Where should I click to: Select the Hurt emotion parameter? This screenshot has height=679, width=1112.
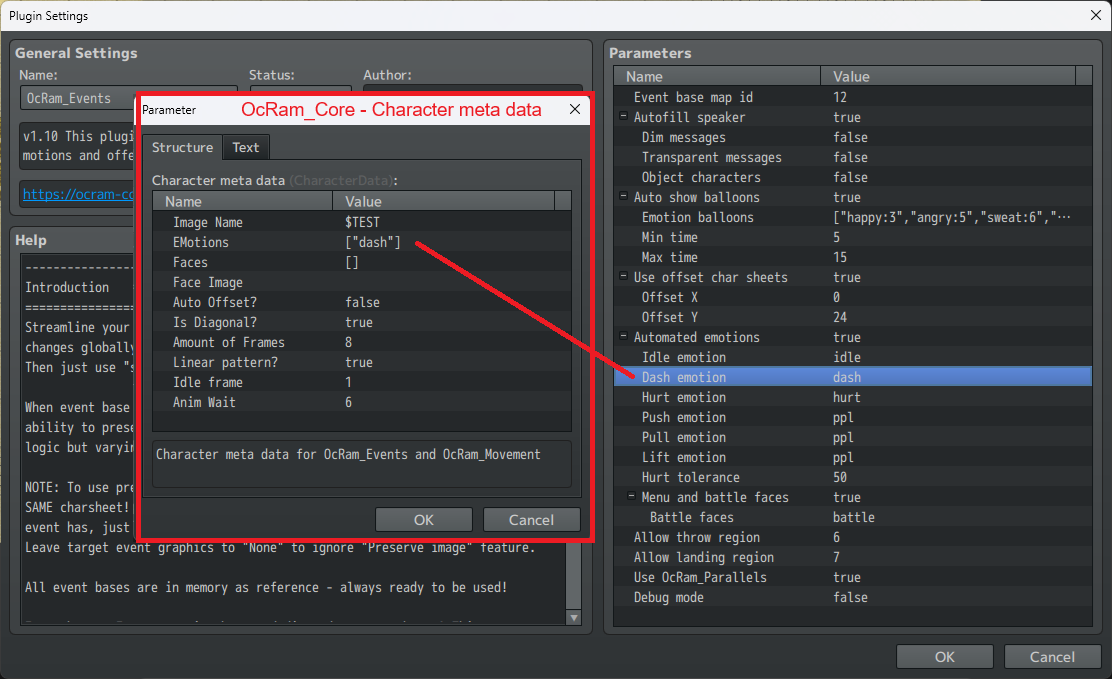point(852,397)
